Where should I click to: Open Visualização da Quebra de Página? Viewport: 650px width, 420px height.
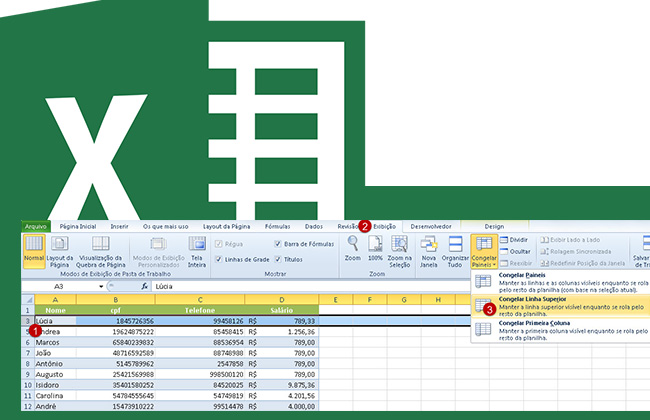[x=101, y=252]
